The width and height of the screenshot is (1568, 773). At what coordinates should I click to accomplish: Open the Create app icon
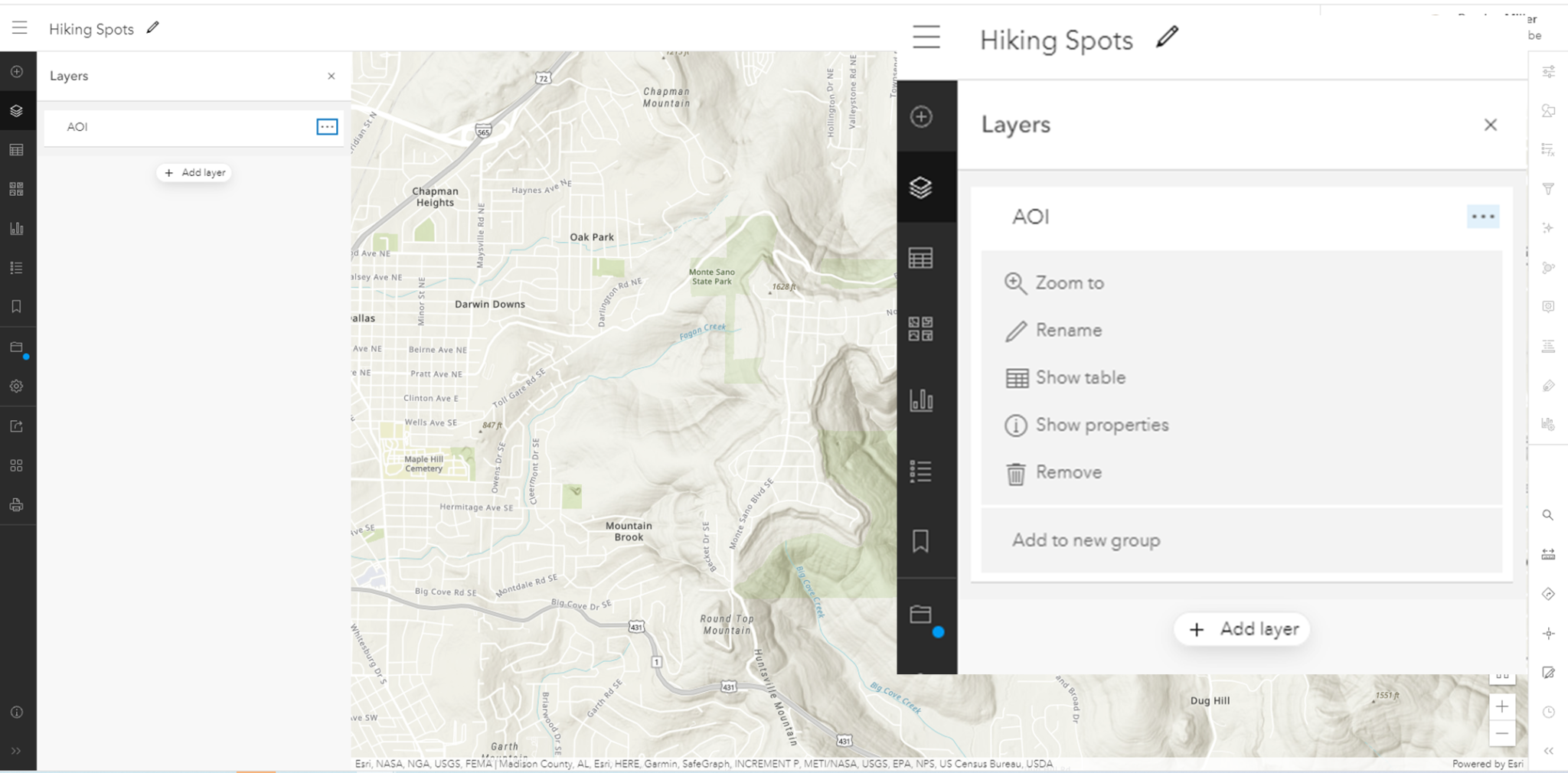point(16,465)
